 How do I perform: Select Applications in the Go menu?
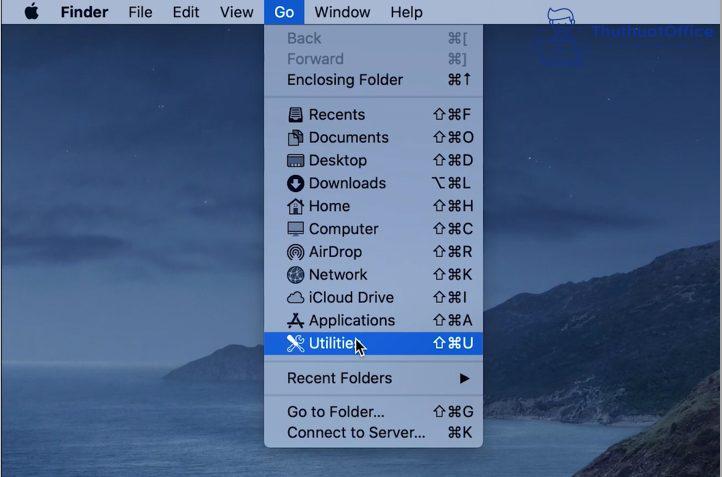(373, 320)
